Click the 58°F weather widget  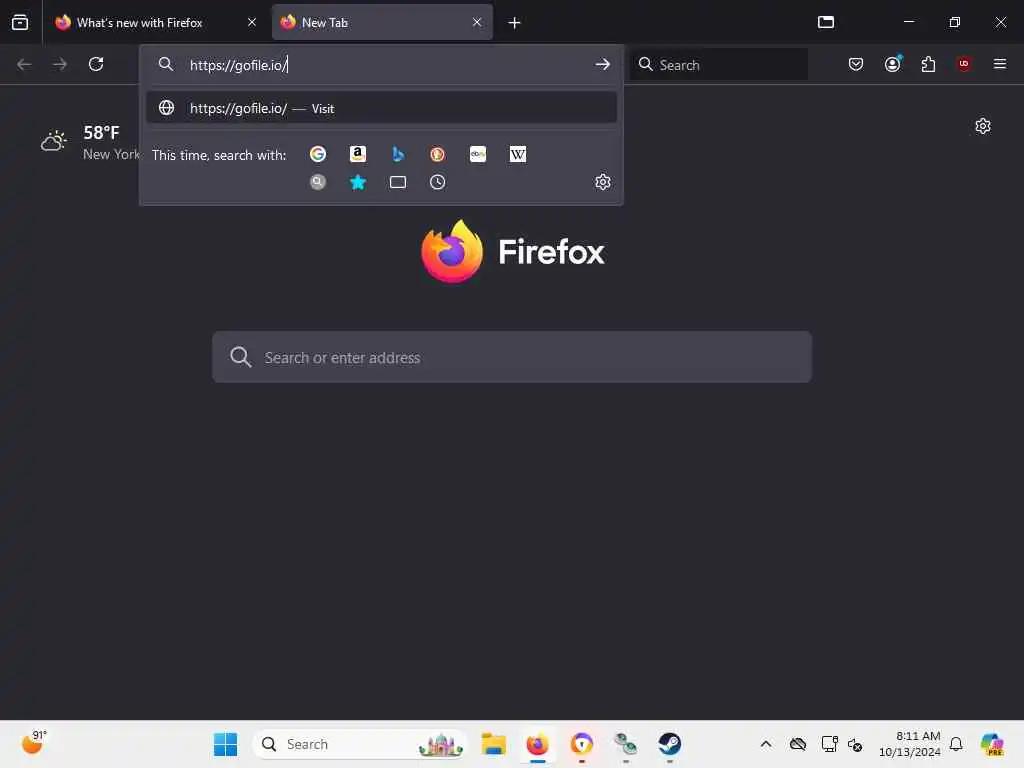(x=90, y=142)
